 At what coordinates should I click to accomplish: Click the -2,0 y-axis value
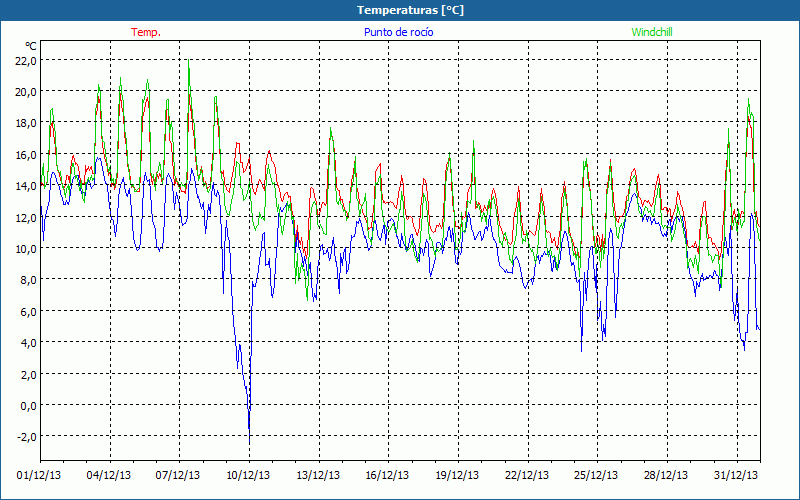[27, 437]
